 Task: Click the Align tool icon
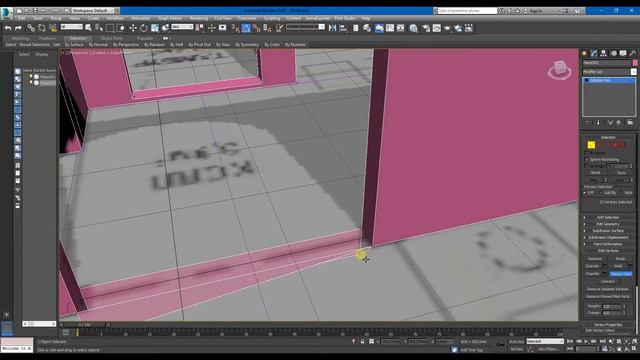point(343,28)
